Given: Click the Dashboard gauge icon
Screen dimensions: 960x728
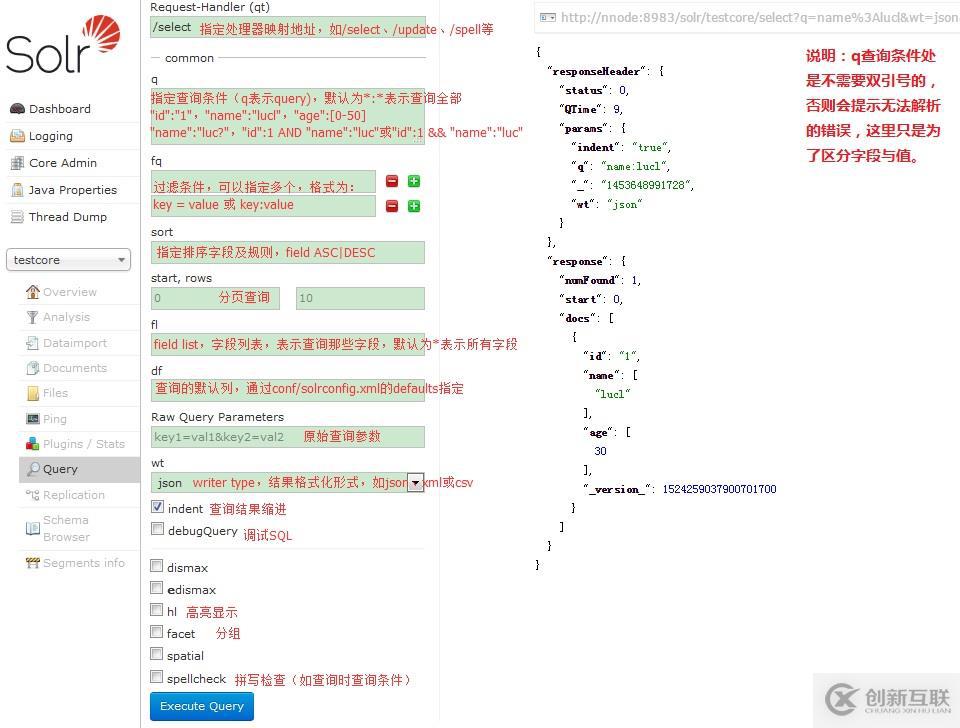Looking at the screenshot, I should coord(17,109).
